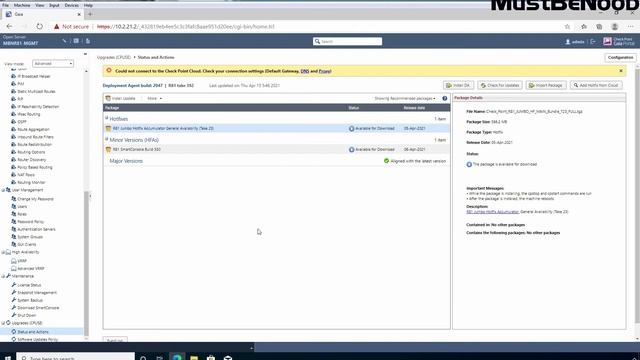The width and height of the screenshot is (640, 360).
Task: Collapse the Maintenance tree group
Action: 3,276
